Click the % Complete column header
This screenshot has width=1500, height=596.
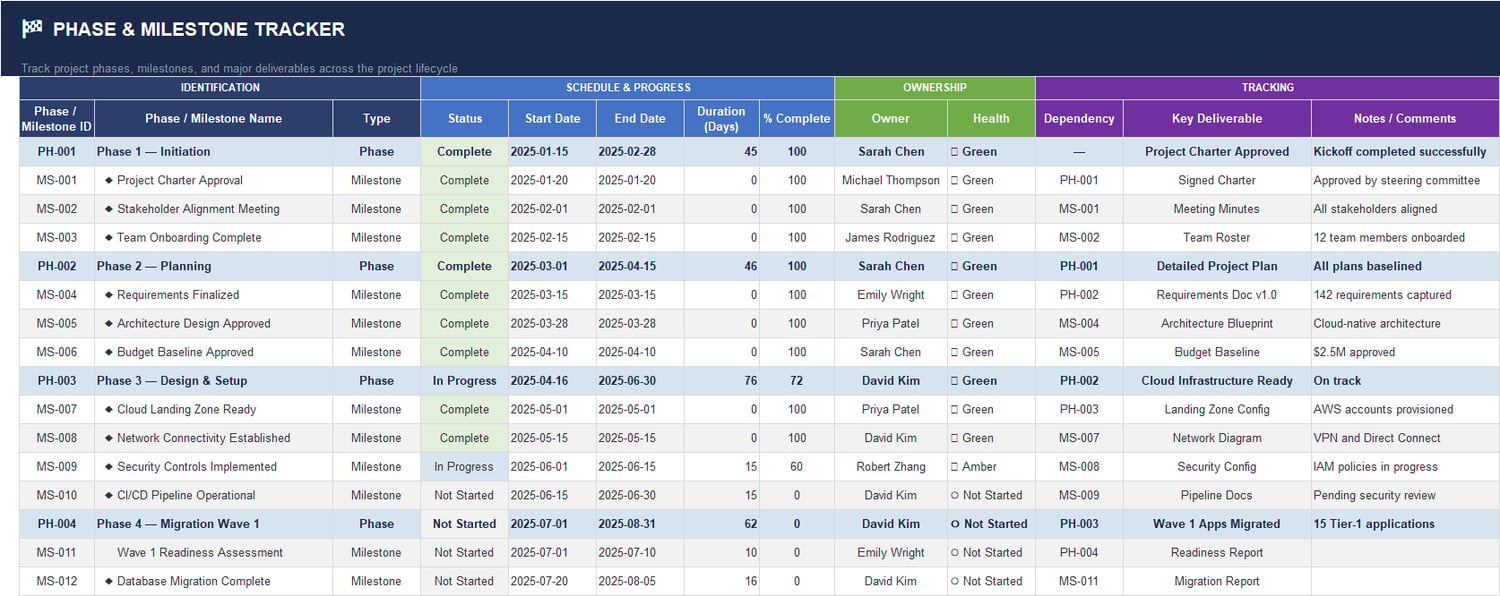point(797,118)
